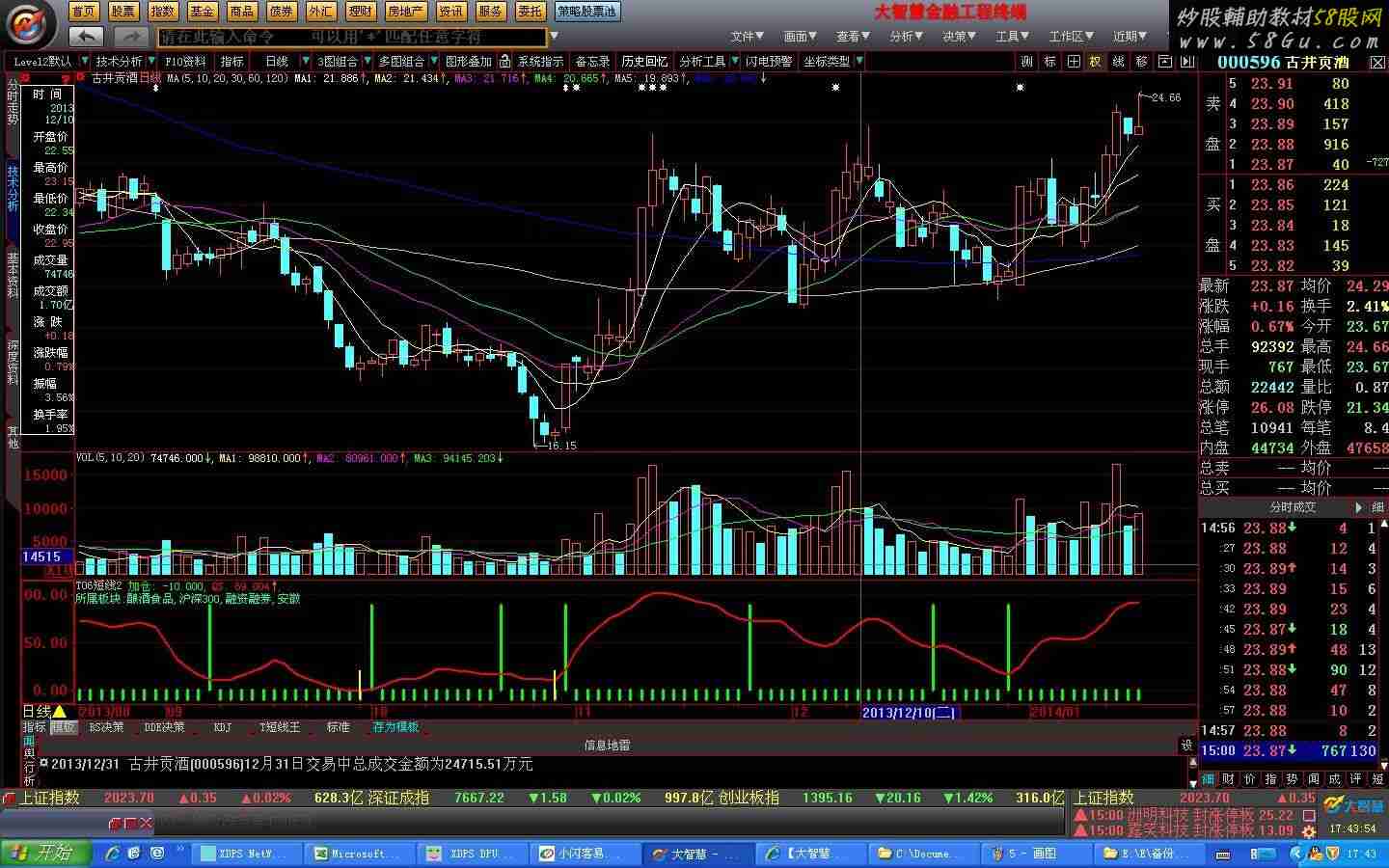Toggle the lock icon beside 图形叠加
This screenshot has width=1389, height=868.
click(x=505, y=61)
